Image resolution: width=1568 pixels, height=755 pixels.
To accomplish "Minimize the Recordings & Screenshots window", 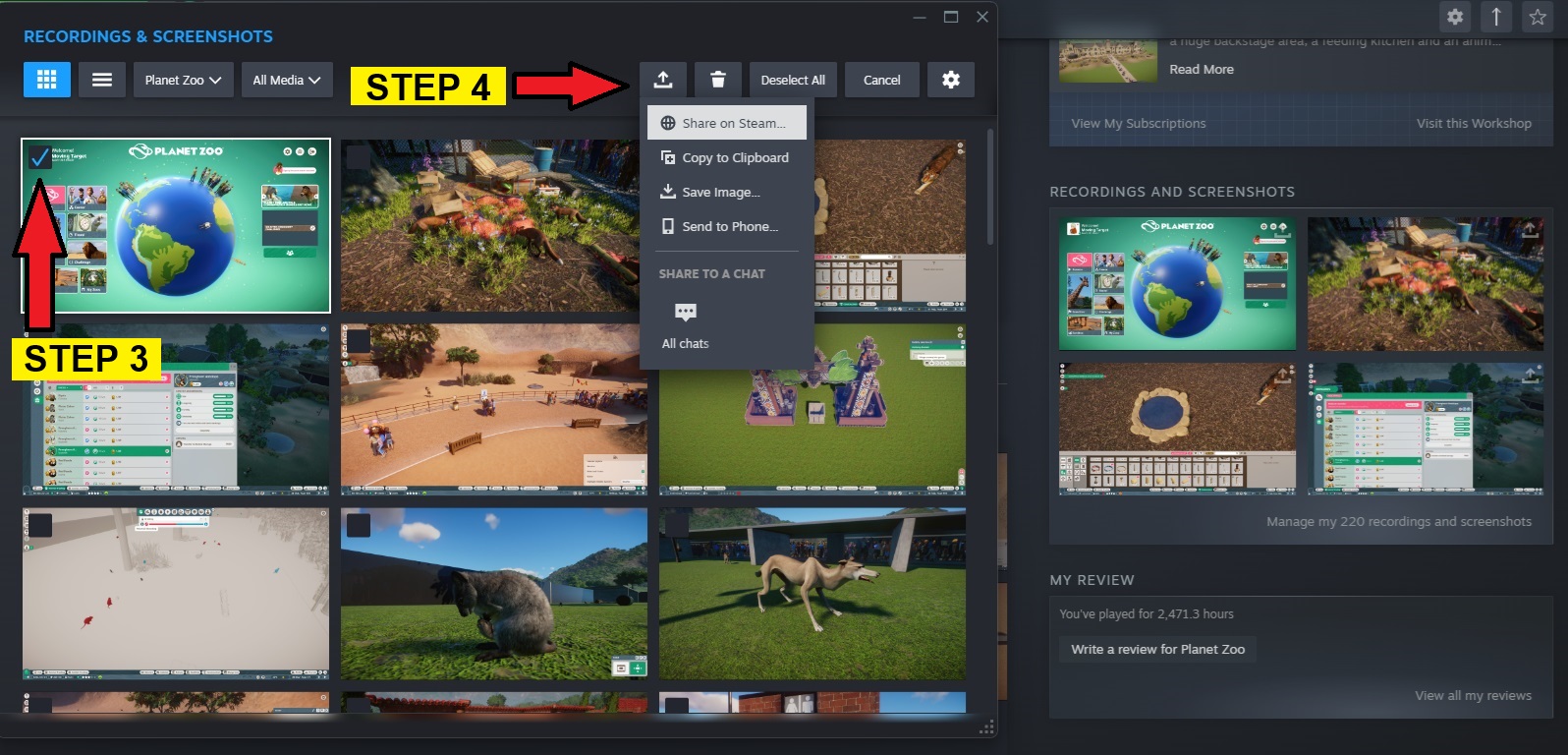I will coord(920,17).
